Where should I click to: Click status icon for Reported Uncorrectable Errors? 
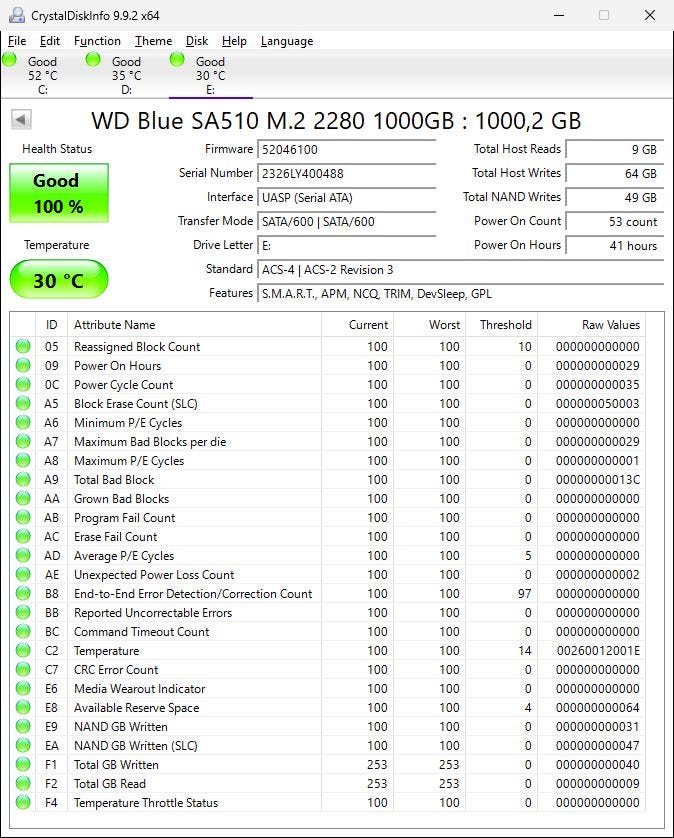(x=23, y=612)
